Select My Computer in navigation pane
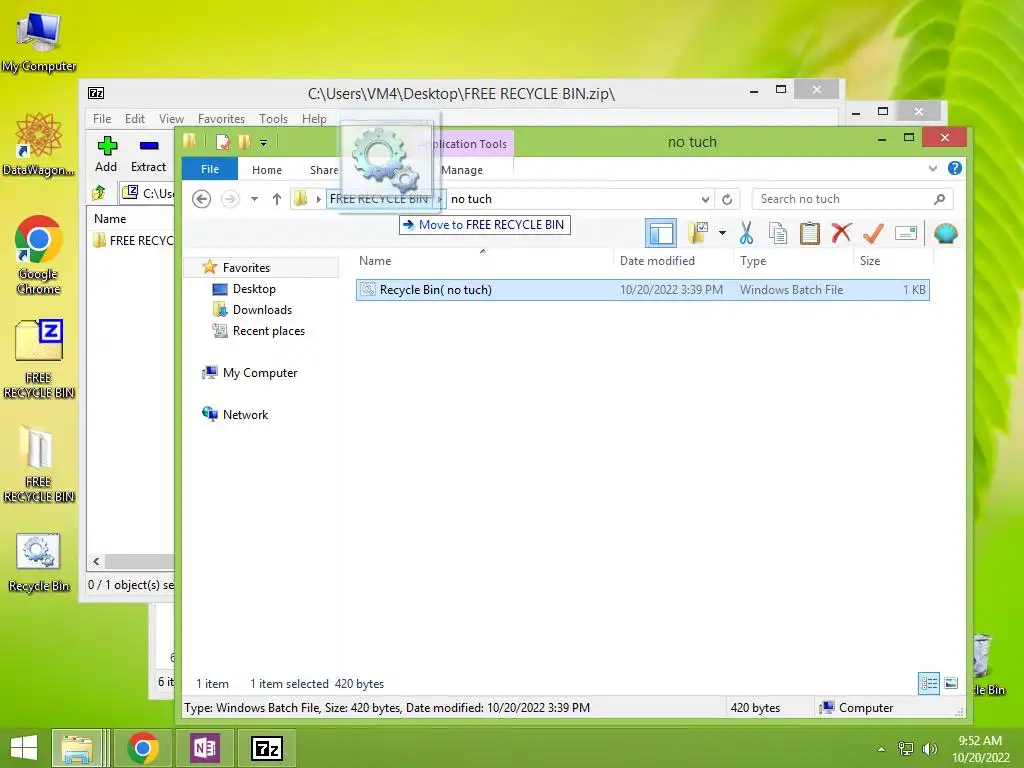1024x768 pixels. (x=260, y=373)
